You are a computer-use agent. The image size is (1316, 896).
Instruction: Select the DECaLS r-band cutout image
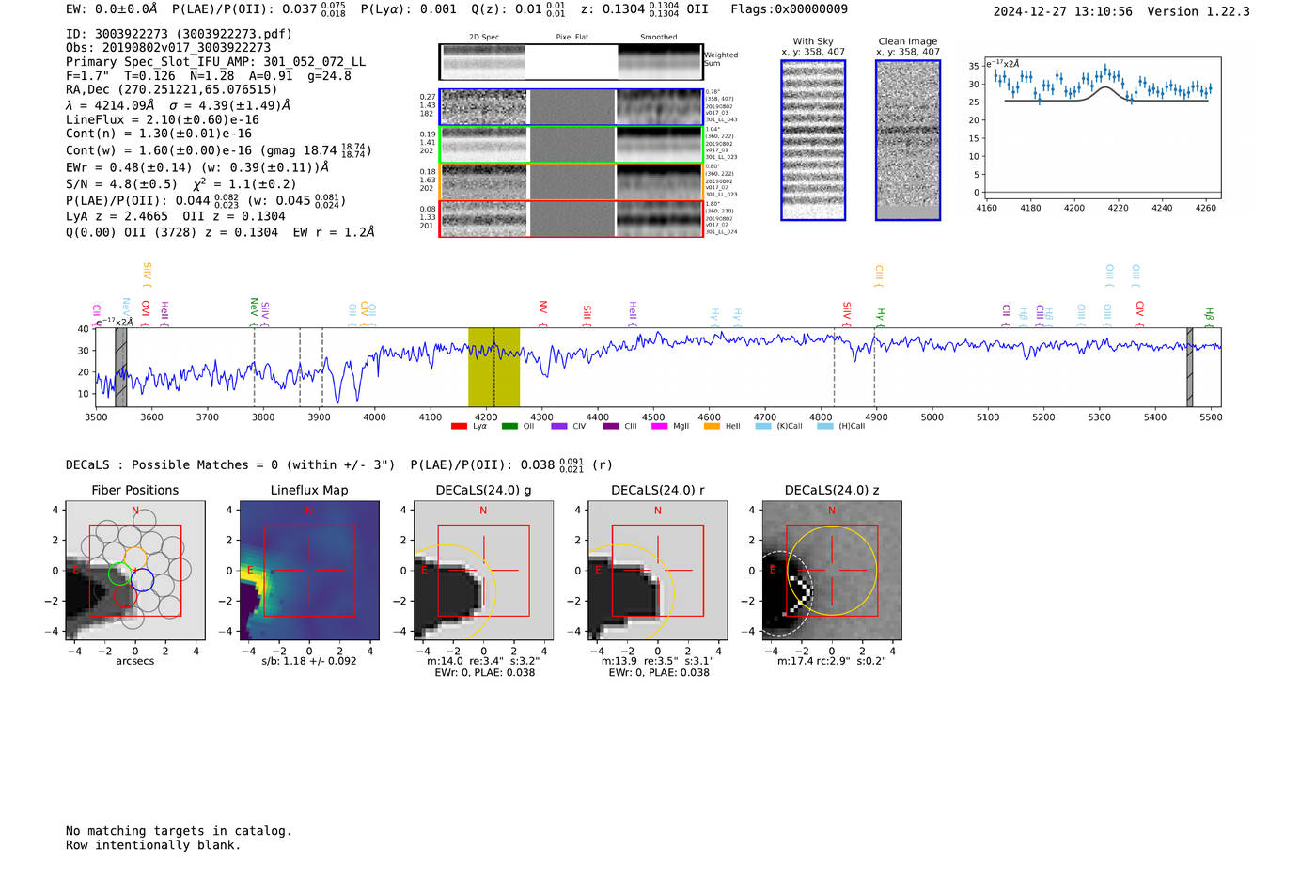[x=657, y=570]
